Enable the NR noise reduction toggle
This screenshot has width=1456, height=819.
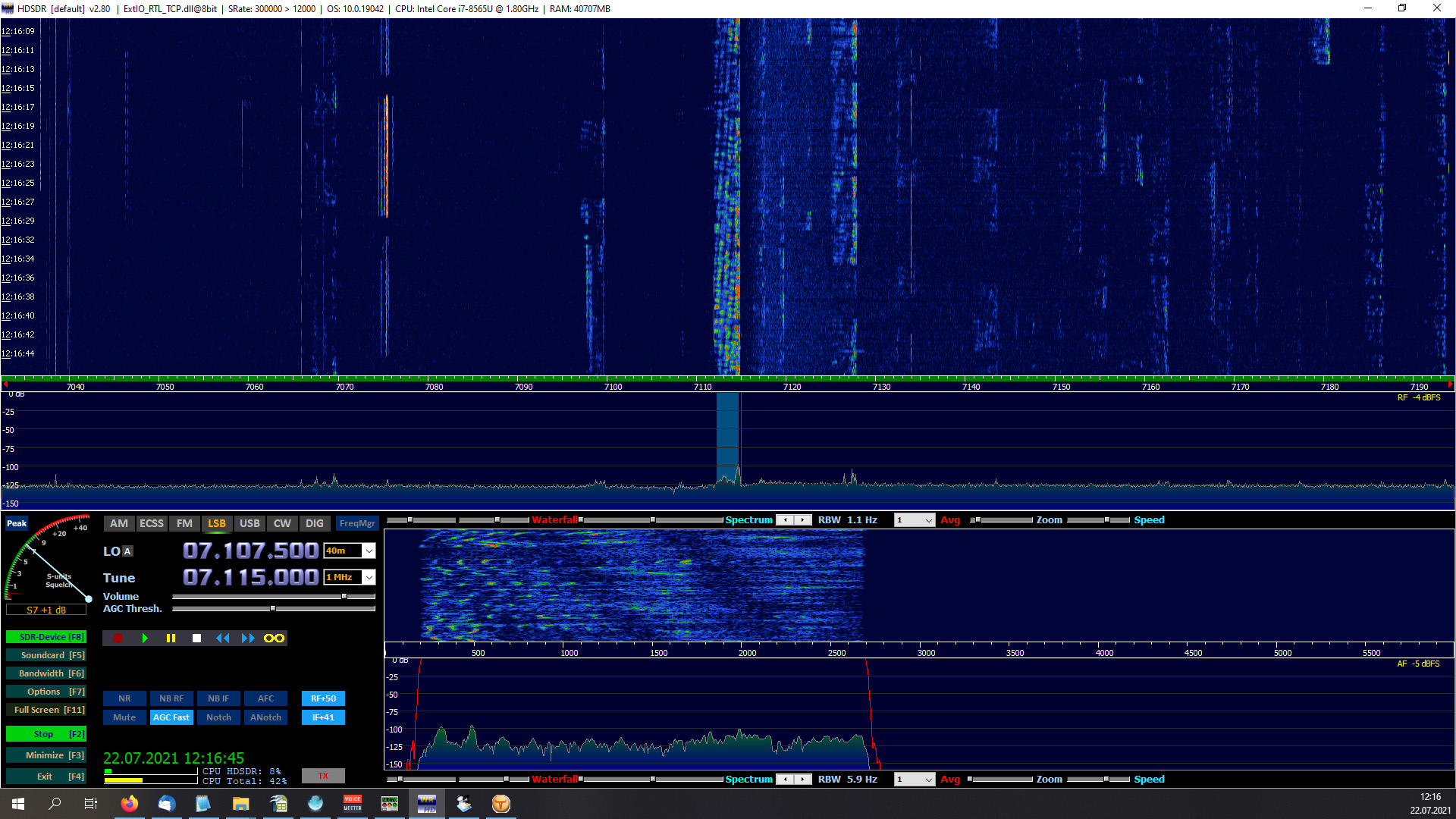point(124,698)
